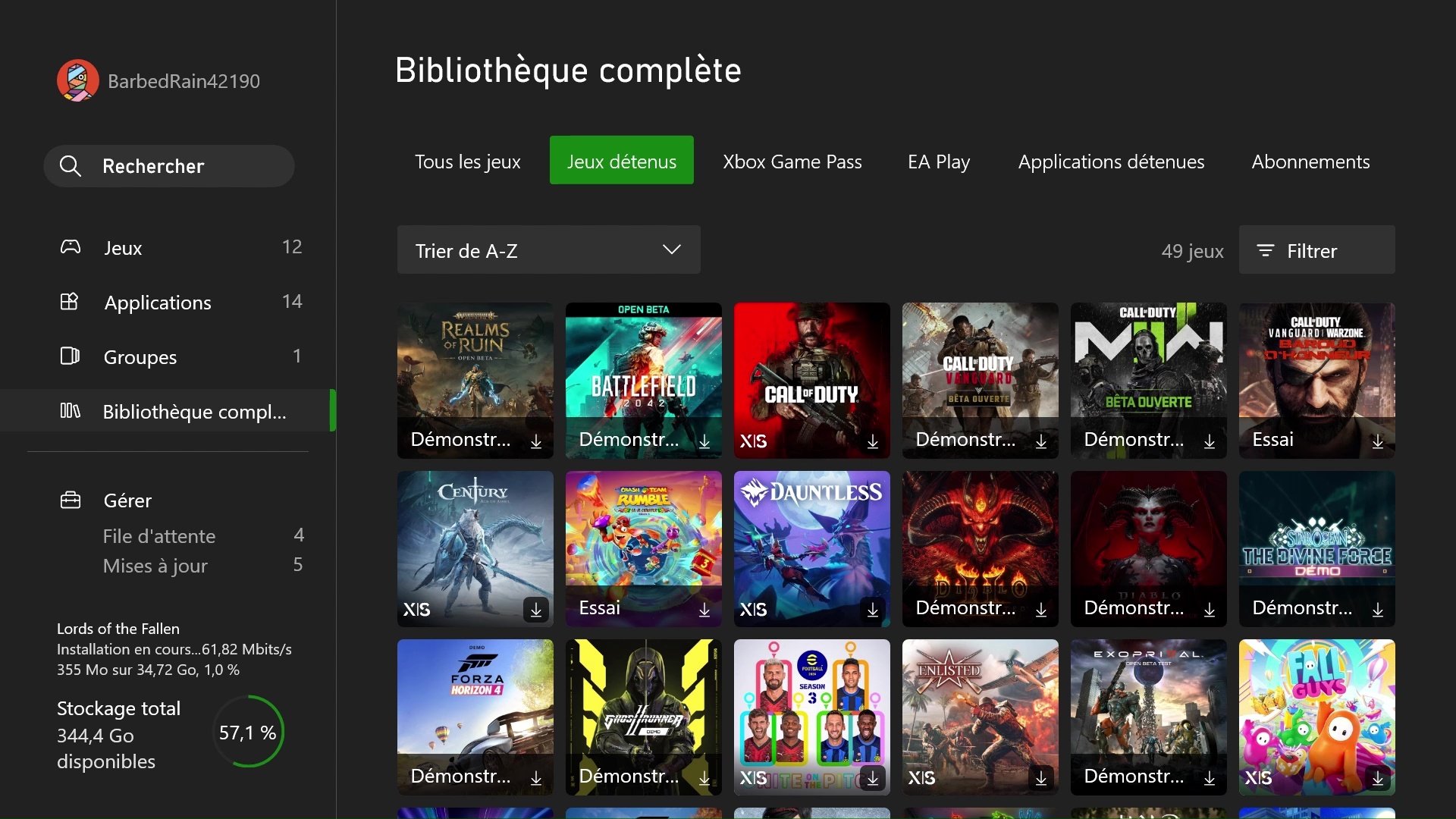Click download icon on Diablo II demo tile
Screen dimensions: 1456x819
click(x=1041, y=609)
